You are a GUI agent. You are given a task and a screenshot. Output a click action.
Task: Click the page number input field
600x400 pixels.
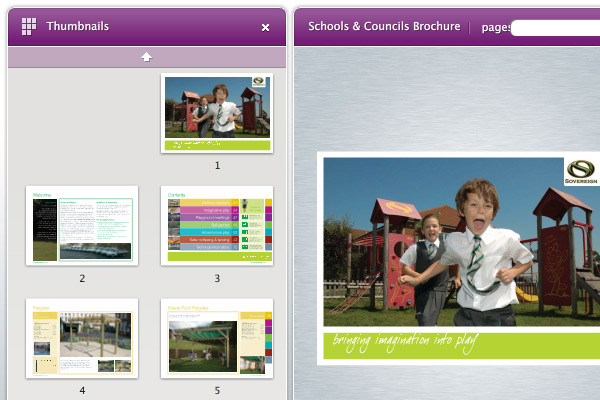(x=555, y=28)
